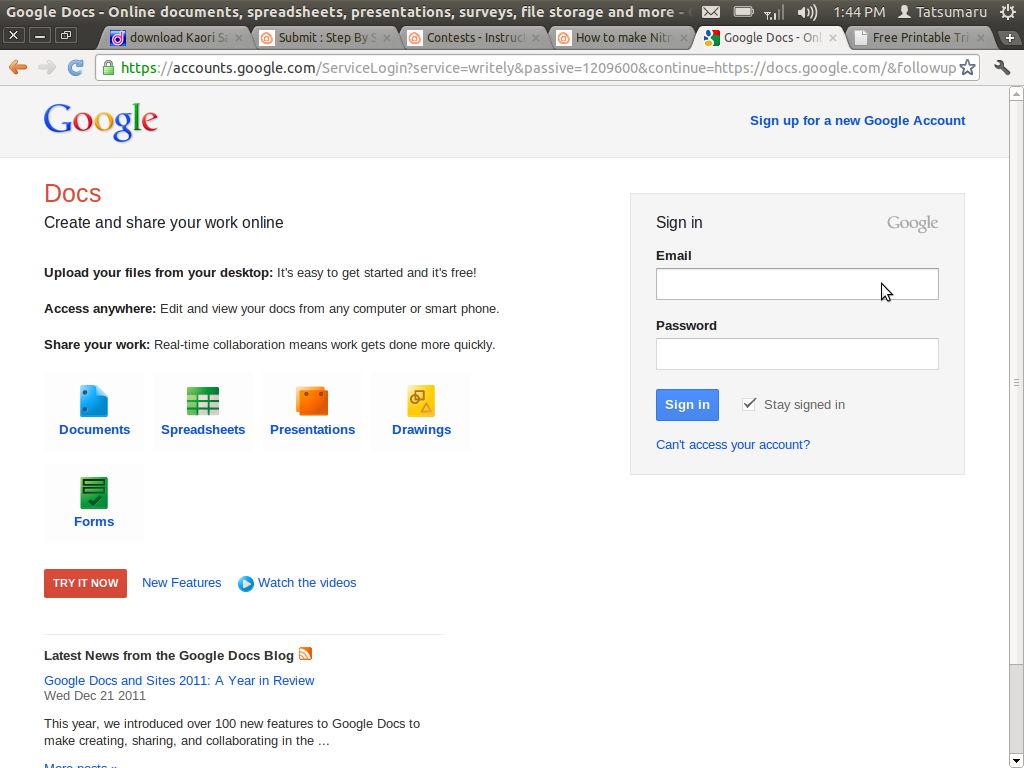The width and height of the screenshot is (1024, 768).
Task: Click the settings gear in the top-right corner
Action: 1009,13
